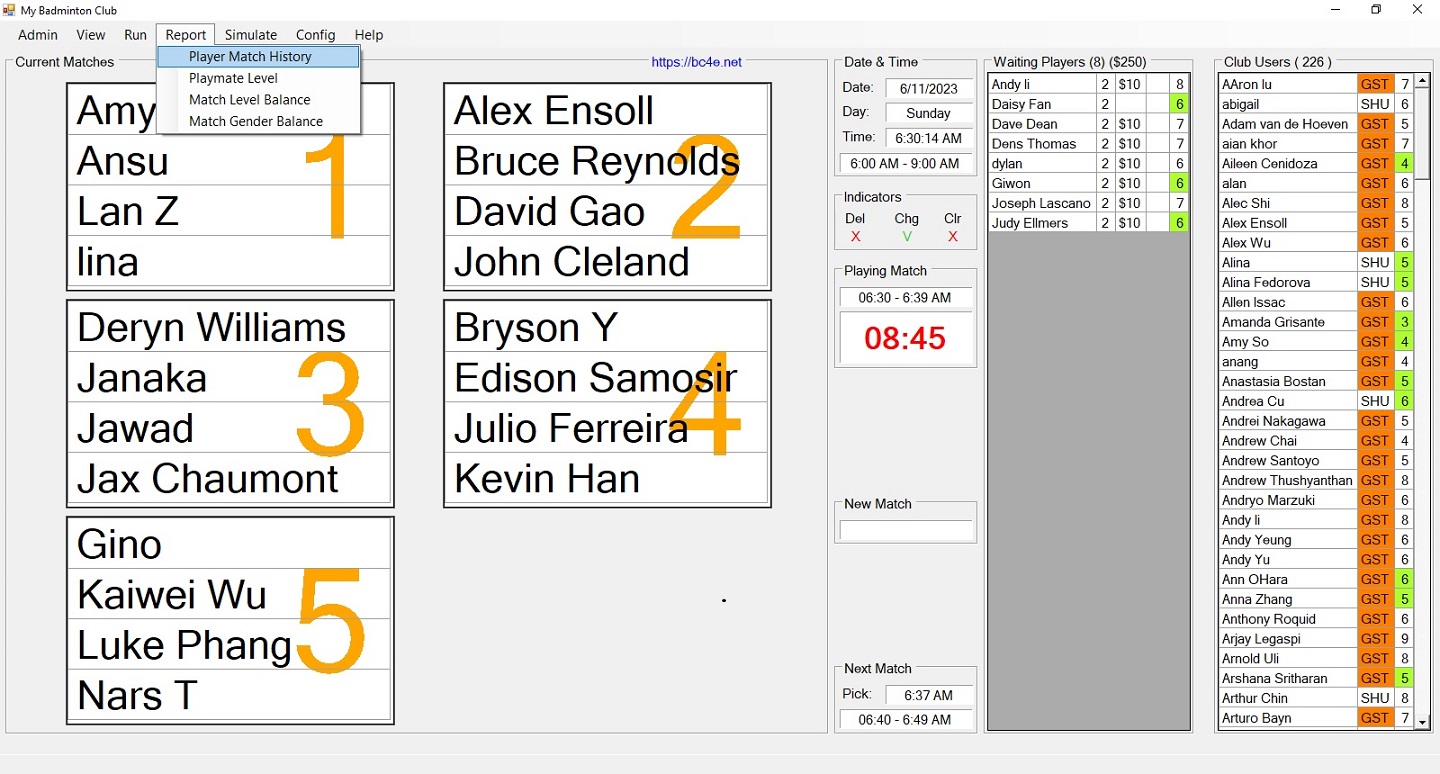This screenshot has height=774, width=1440.
Task: Choose Playmate Level from Report menu
Action: coord(233,78)
